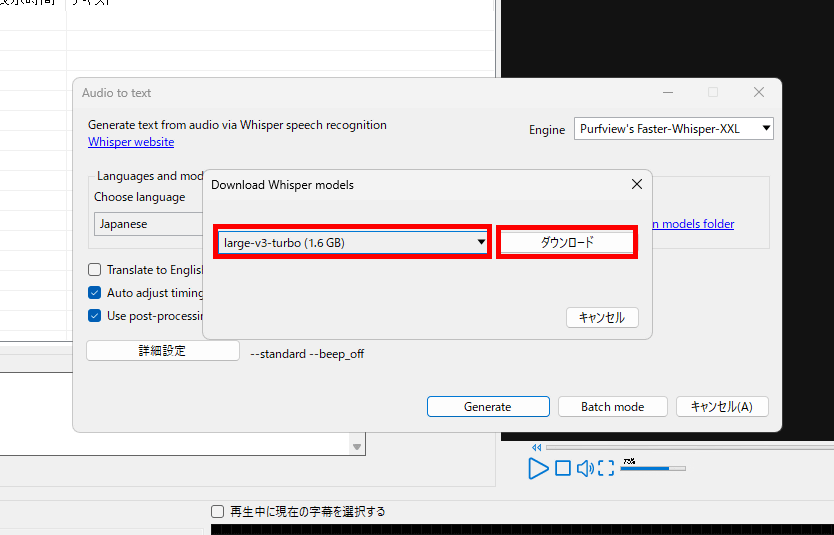Open 詳細設定 advanced settings
The width and height of the screenshot is (834, 535).
coord(163,351)
